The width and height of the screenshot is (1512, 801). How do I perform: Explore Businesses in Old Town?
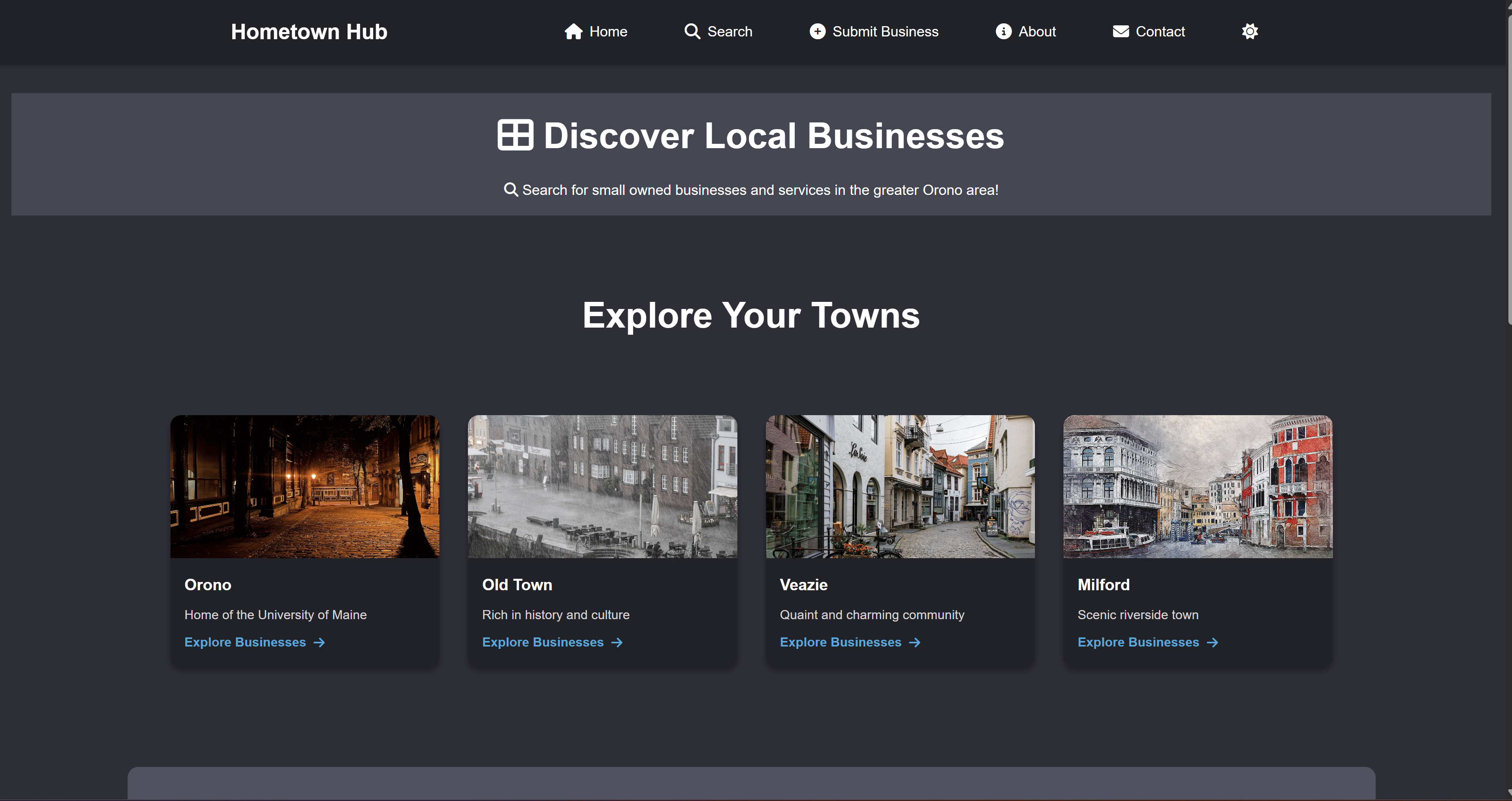(x=552, y=643)
